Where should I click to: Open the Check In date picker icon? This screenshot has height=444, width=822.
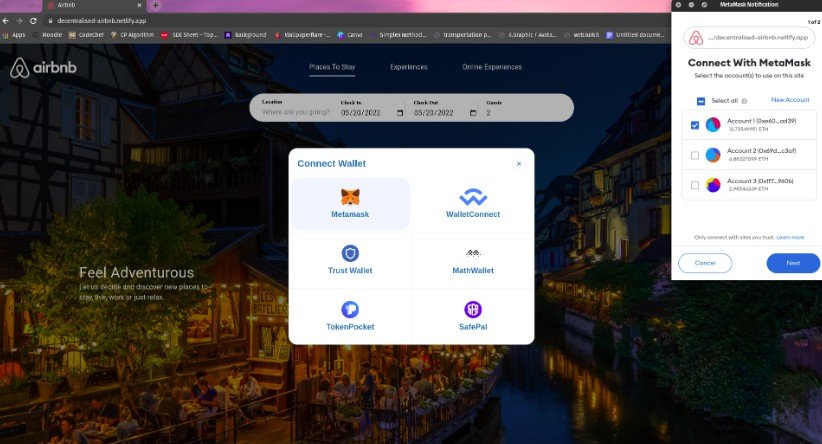pos(400,113)
